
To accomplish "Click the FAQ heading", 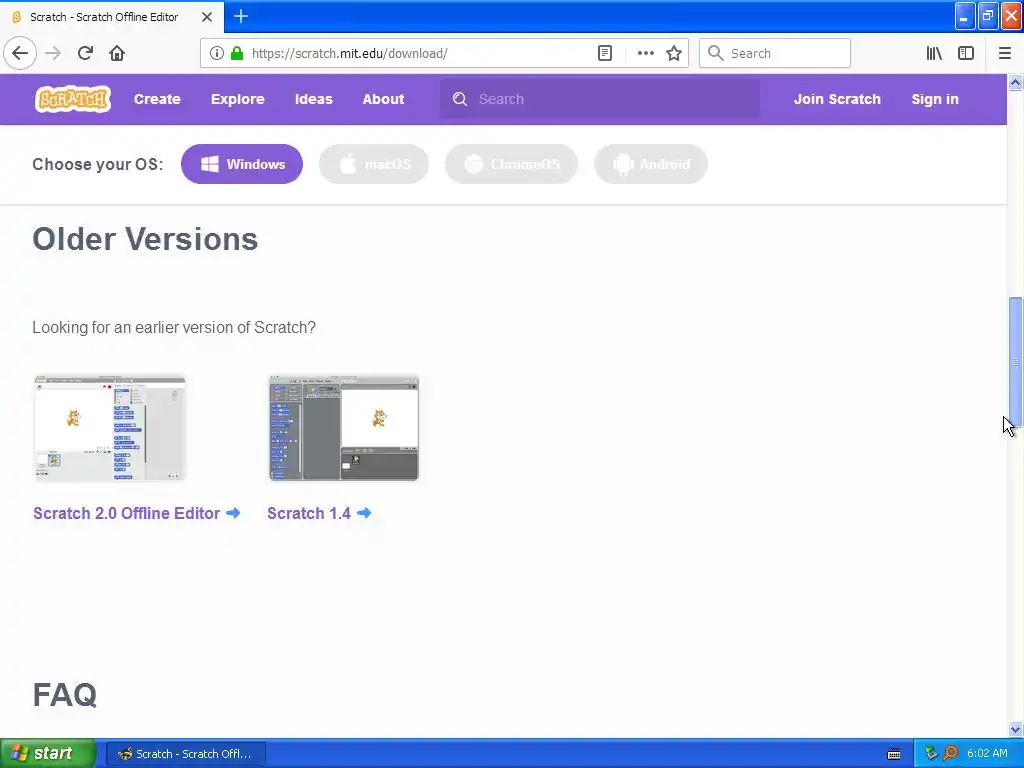I will (x=65, y=695).
